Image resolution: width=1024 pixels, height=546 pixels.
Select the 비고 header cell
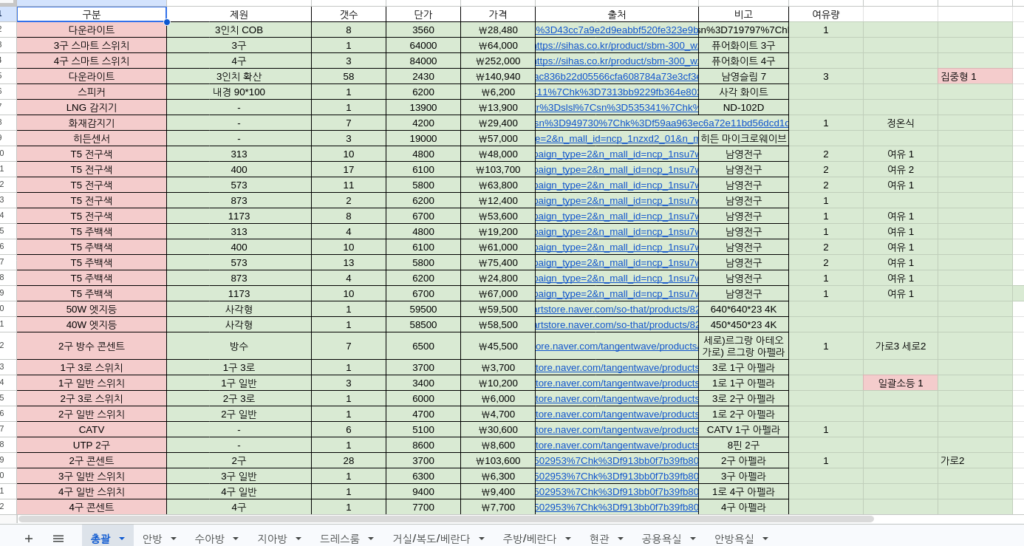(743, 14)
